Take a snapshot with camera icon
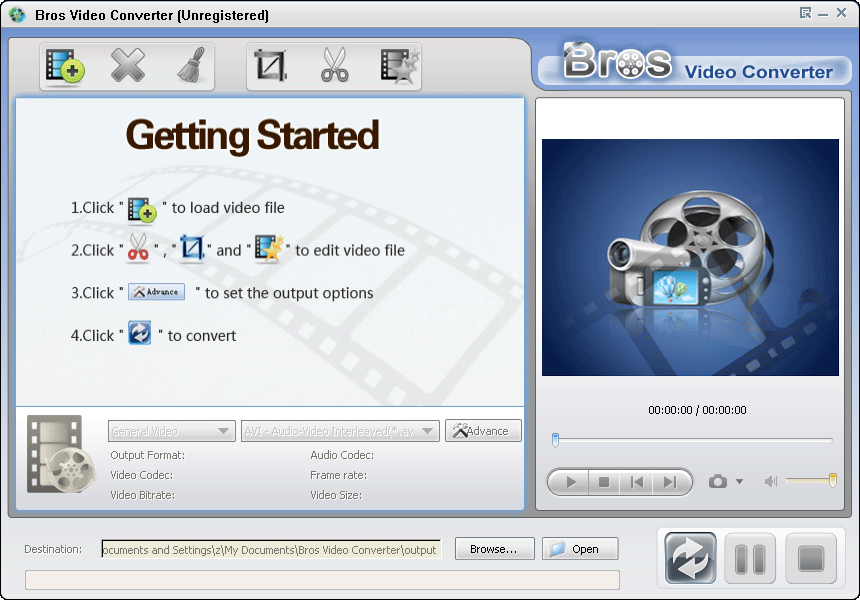The image size is (860, 600). [717, 482]
